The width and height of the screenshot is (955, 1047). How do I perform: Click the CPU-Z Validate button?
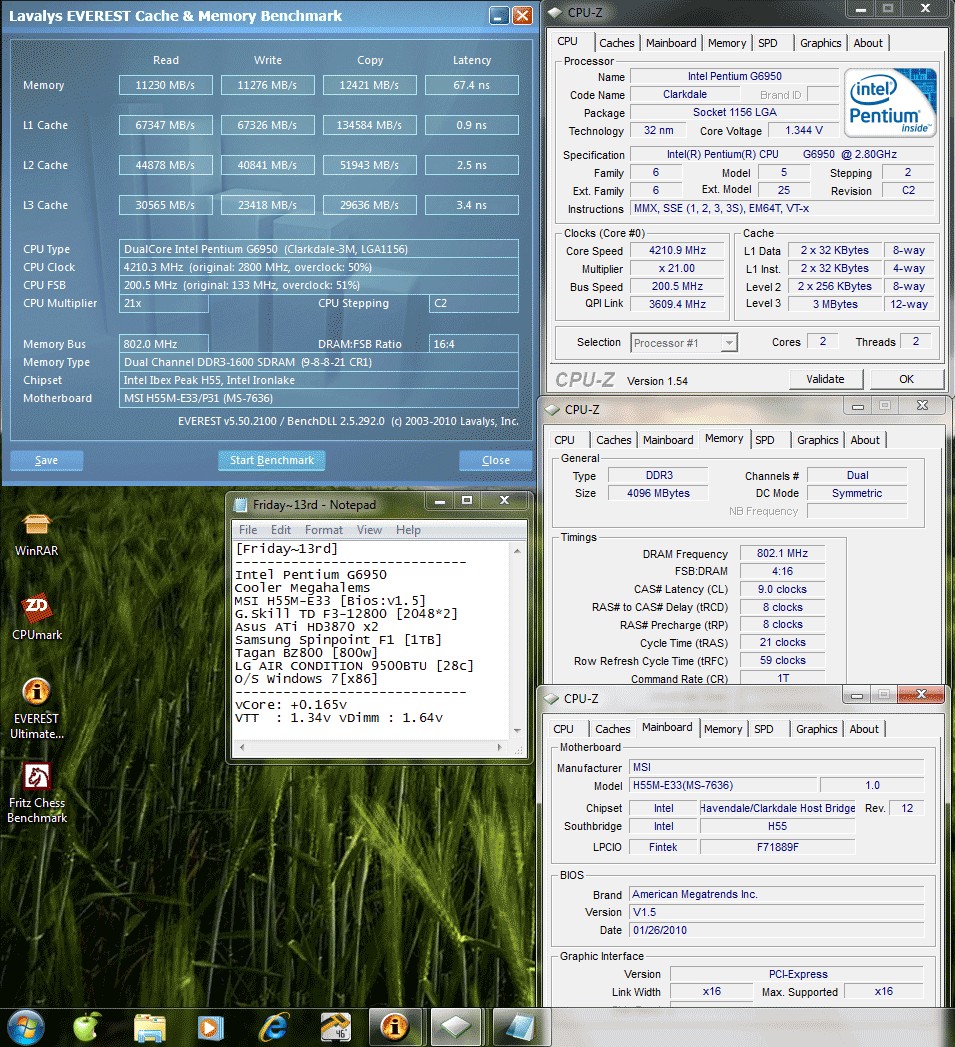point(825,379)
